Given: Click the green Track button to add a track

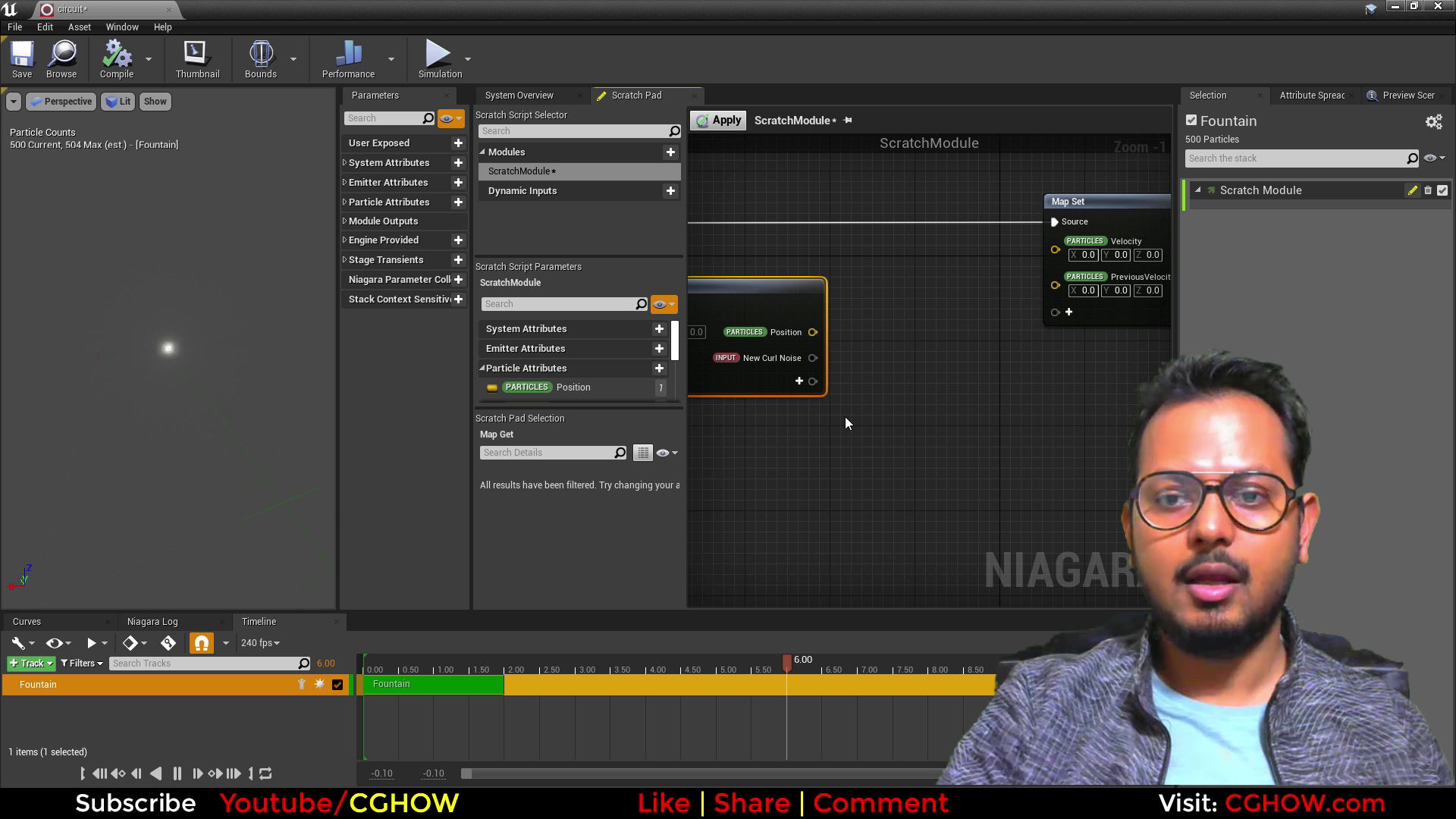Looking at the screenshot, I should (30, 663).
